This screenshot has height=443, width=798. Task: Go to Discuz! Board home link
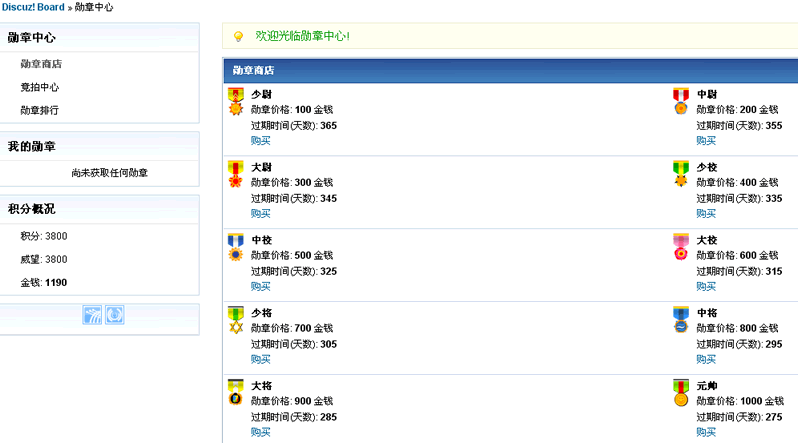(33, 7)
